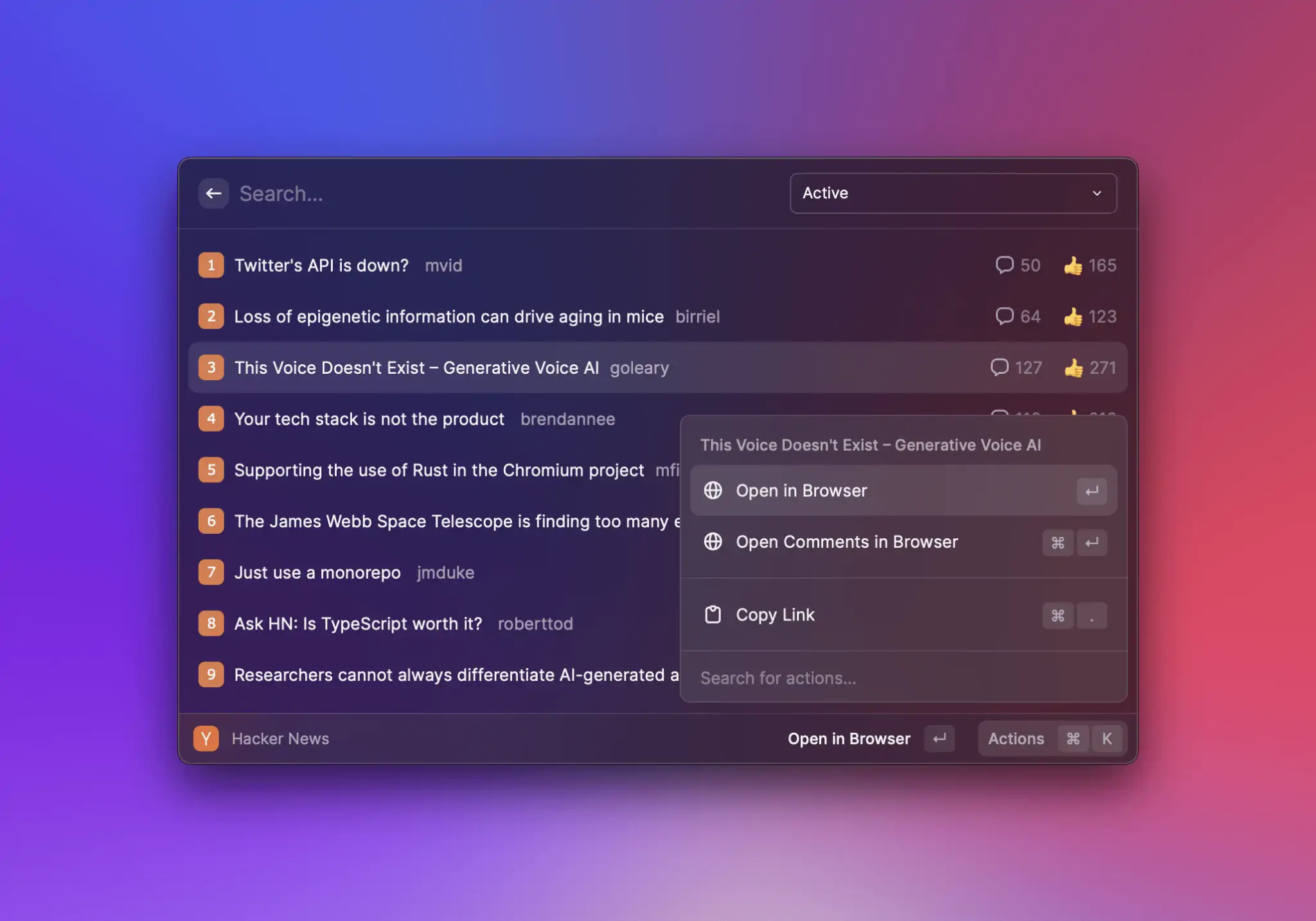Click the clipboard icon next to Copy Link
The image size is (1316, 921).
pyautogui.click(x=713, y=615)
